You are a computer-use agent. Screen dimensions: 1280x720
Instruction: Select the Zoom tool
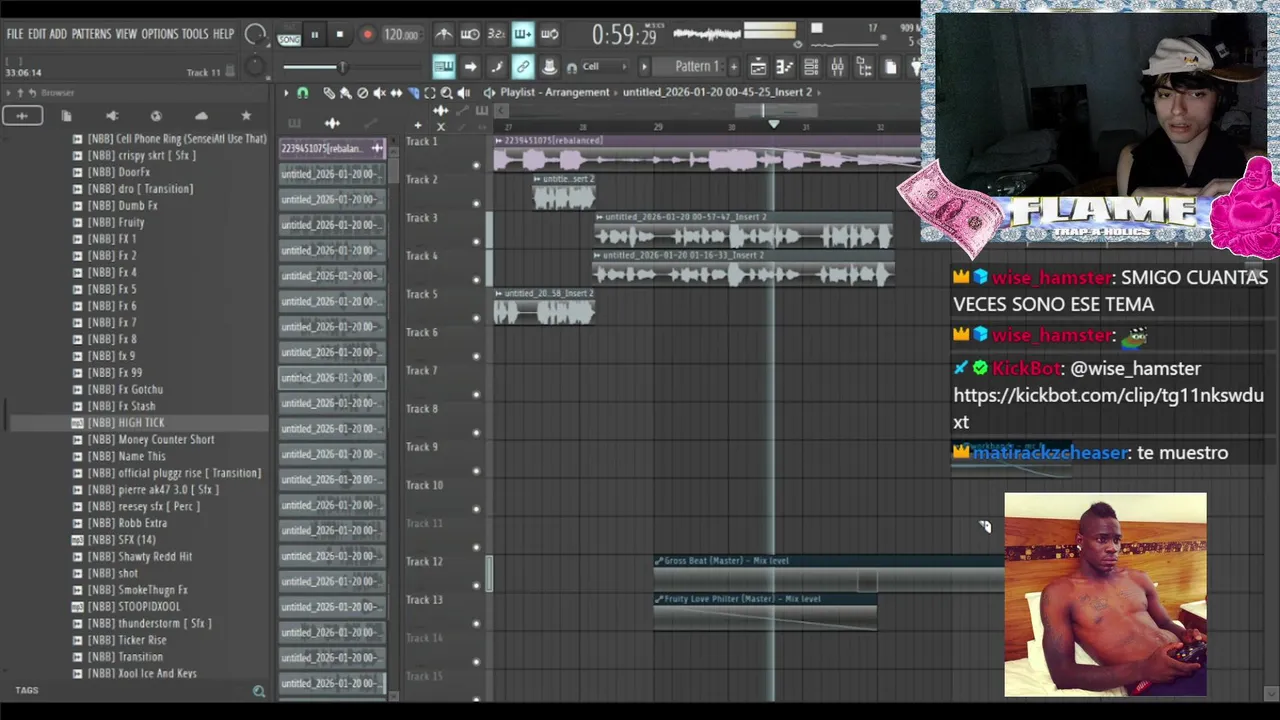(x=447, y=93)
